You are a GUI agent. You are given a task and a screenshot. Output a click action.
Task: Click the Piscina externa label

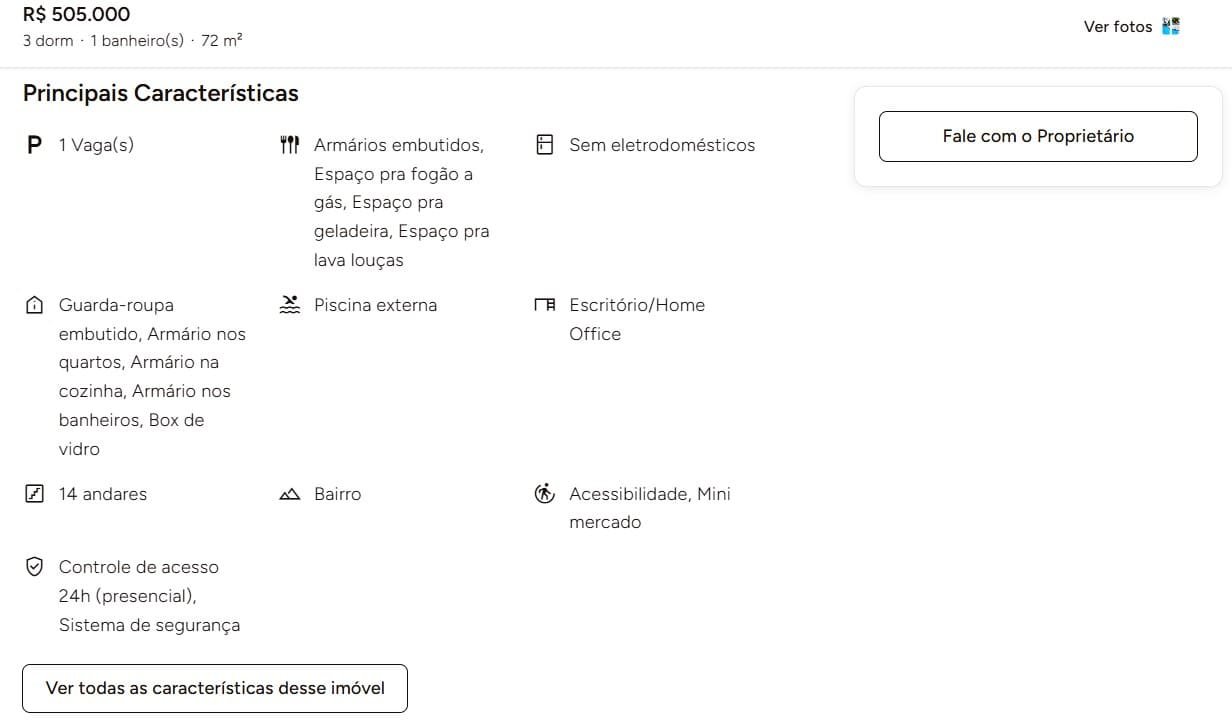pos(375,305)
